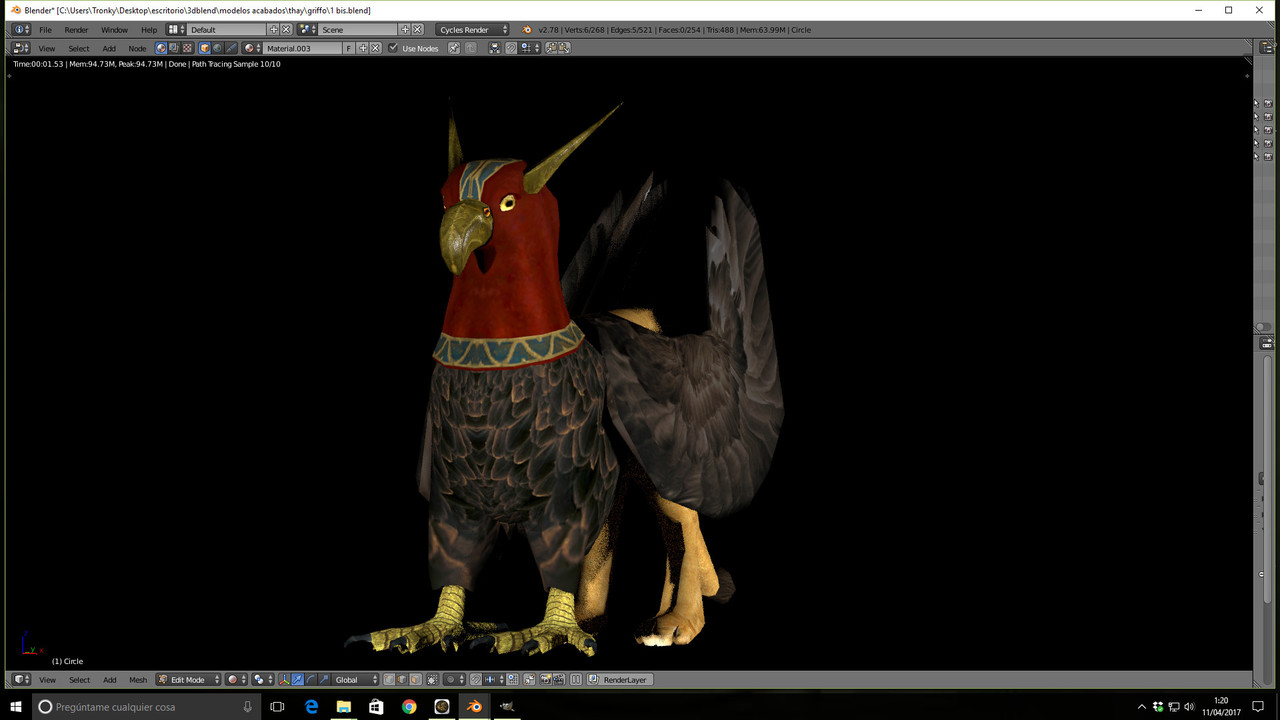Add a new screen layout with plus
Image resolution: width=1280 pixels, height=720 pixels.
[273, 29]
